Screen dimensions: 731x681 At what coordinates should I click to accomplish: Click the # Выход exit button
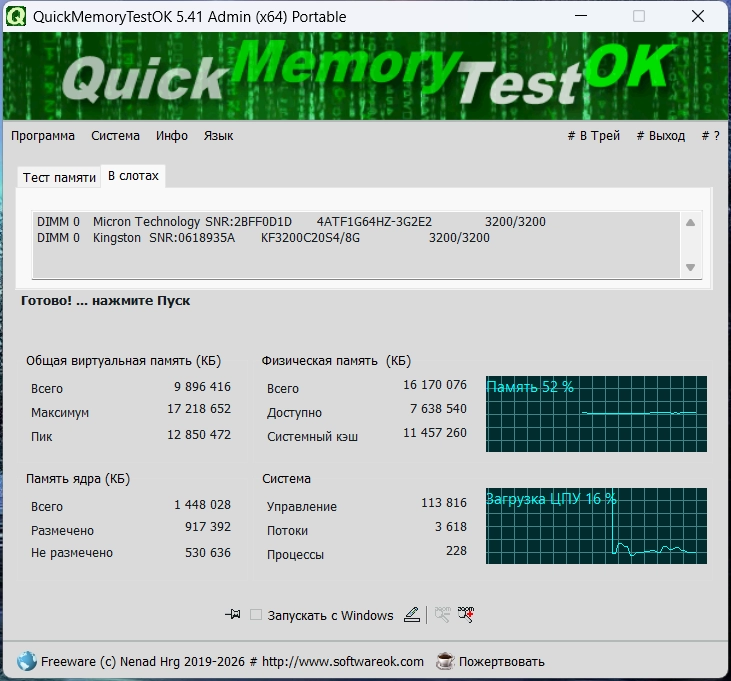click(661, 136)
